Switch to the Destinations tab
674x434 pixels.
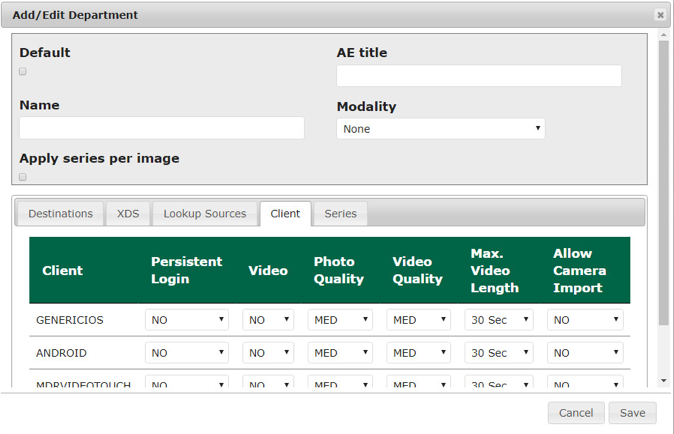coord(60,214)
